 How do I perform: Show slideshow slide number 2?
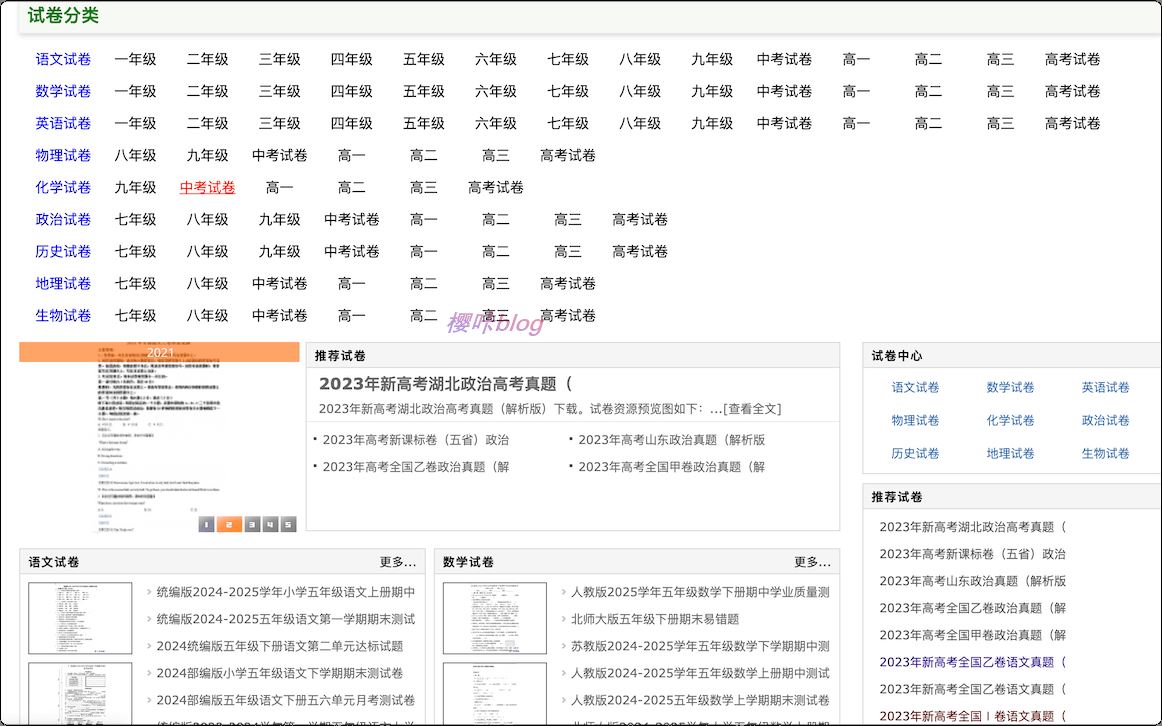[x=229, y=524]
